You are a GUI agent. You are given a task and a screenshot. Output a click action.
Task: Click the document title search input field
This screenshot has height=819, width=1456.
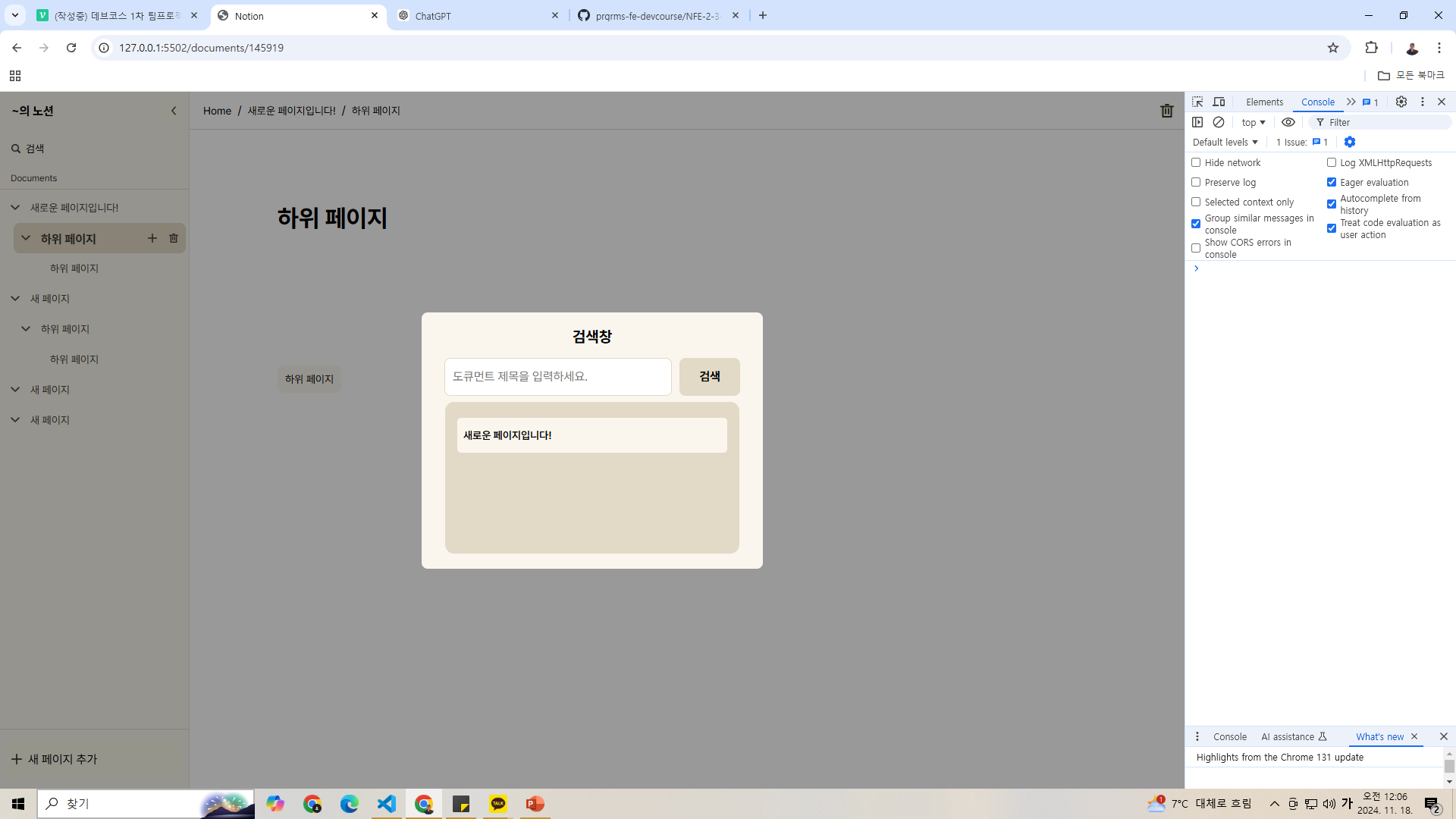coord(557,376)
